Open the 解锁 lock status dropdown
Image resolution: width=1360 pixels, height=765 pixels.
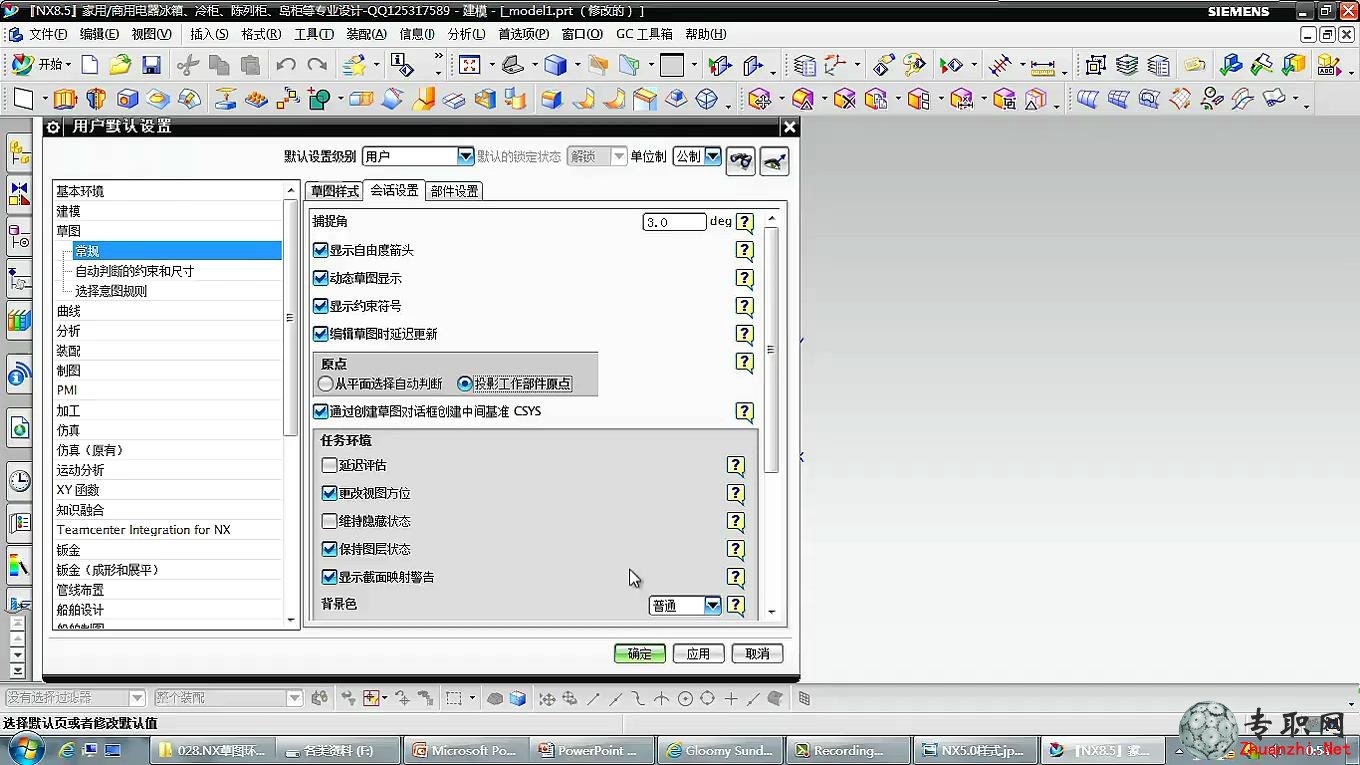[x=597, y=156]
